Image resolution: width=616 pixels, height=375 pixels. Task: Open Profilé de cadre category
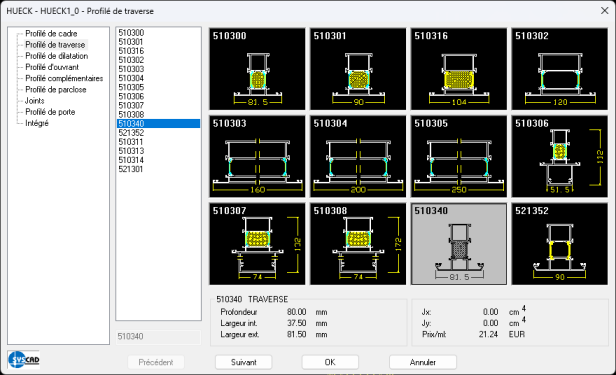coord(51,33)
